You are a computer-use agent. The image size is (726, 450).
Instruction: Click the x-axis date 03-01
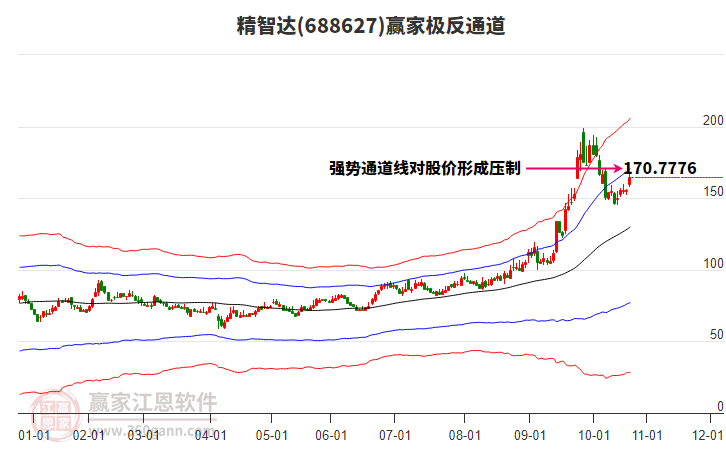[x=144, y=436]
